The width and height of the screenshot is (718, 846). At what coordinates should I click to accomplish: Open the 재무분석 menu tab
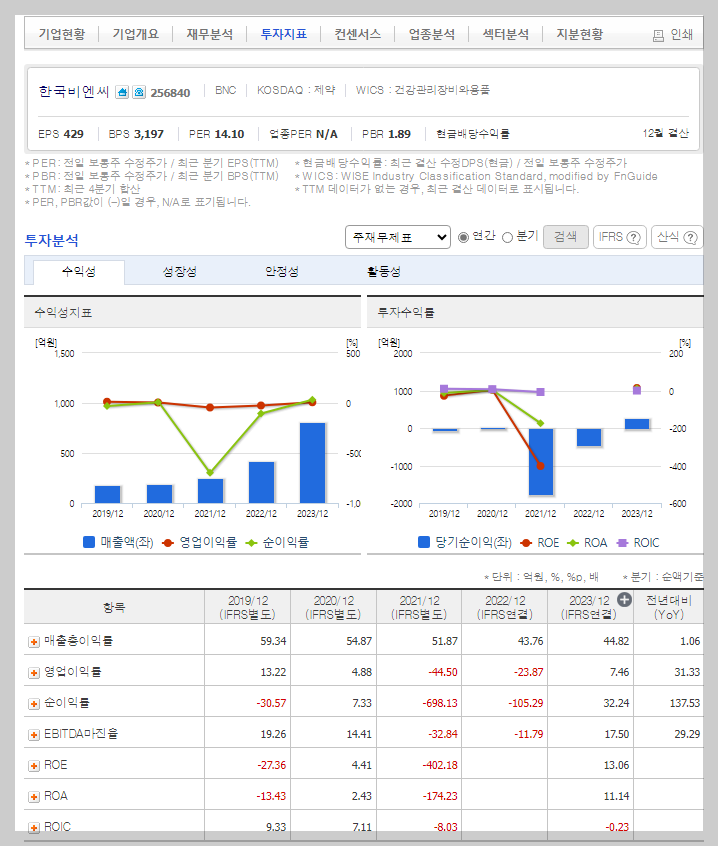tap(209, 34)
